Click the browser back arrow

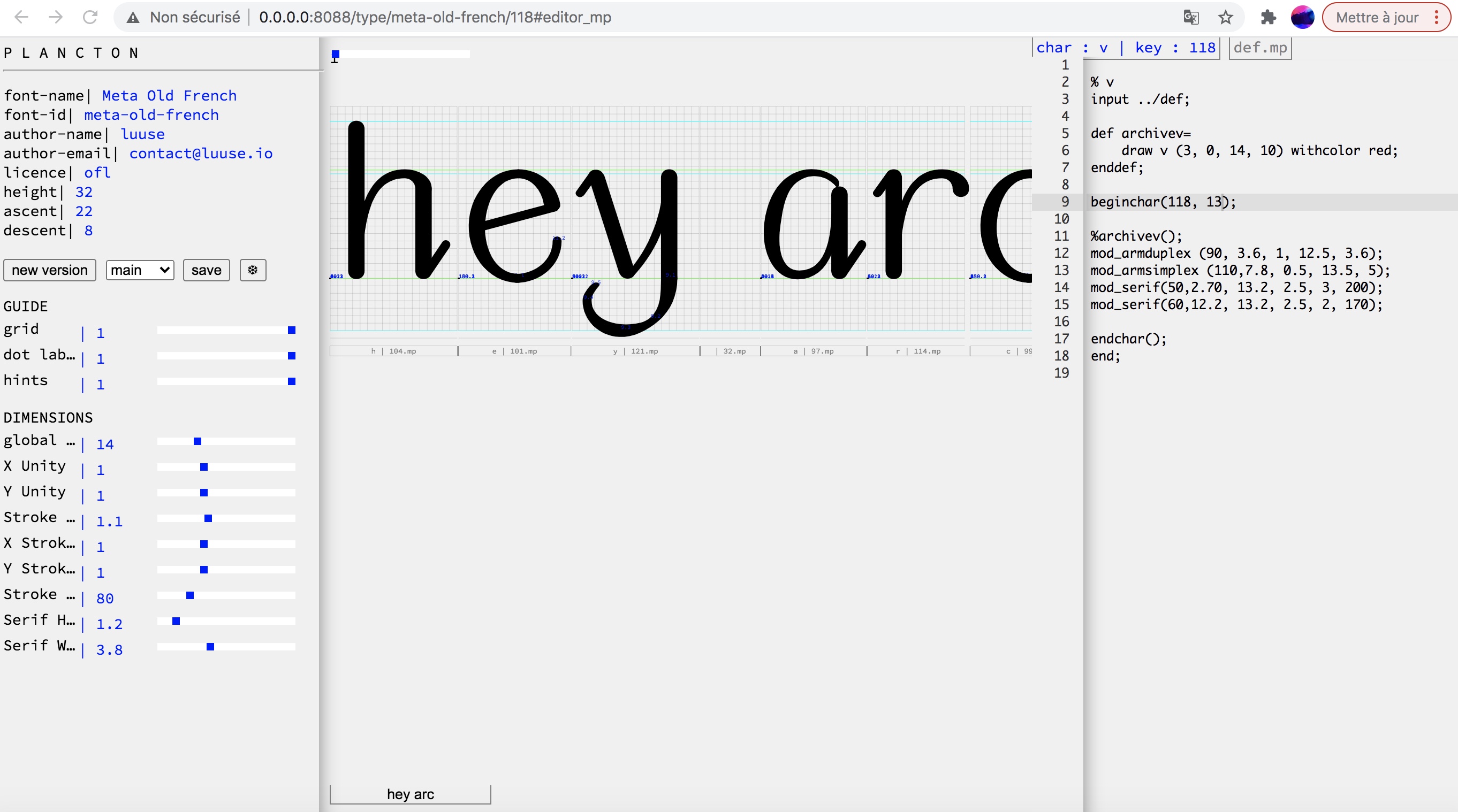[21, 17]
